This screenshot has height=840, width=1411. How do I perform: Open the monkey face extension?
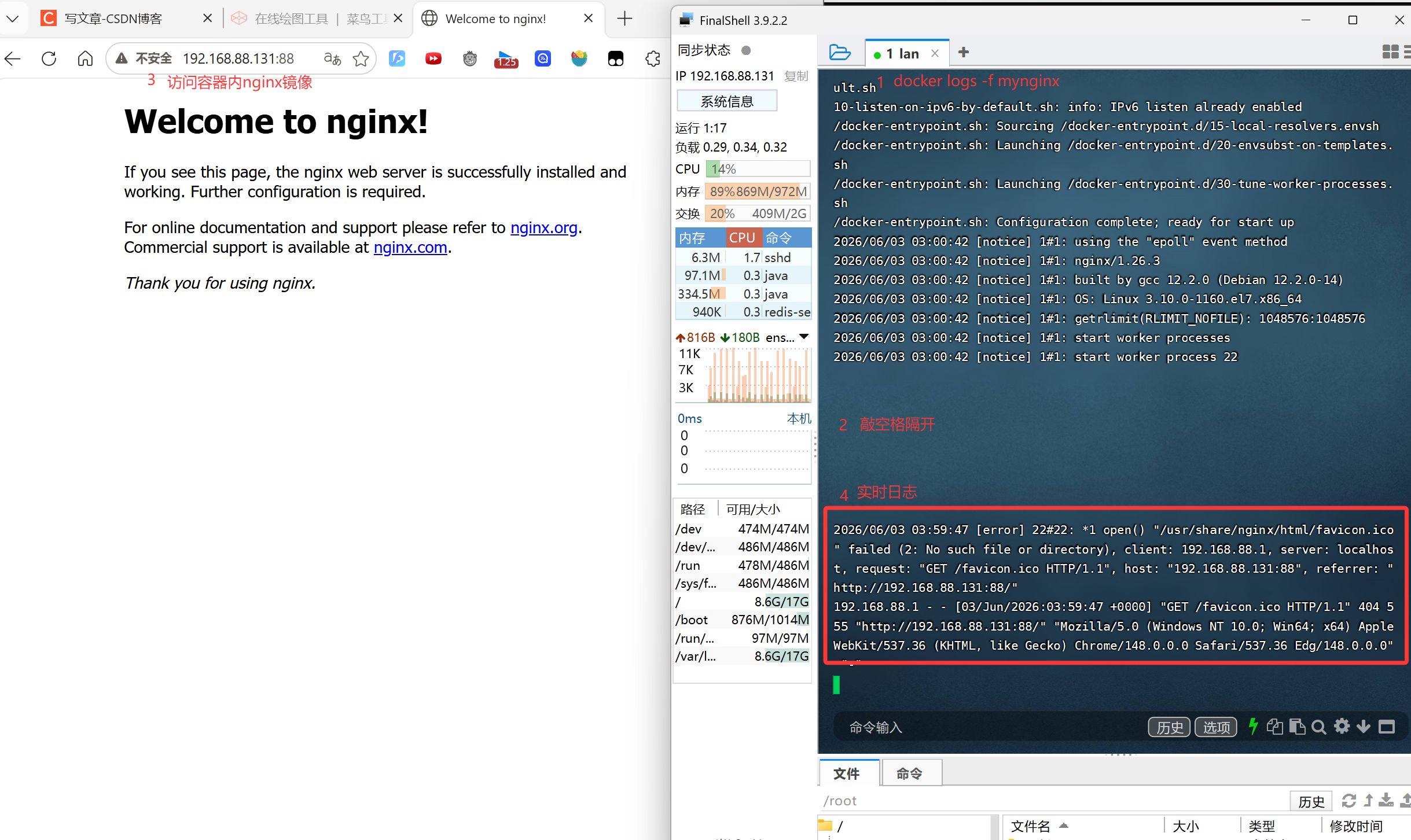click(470, 58)
